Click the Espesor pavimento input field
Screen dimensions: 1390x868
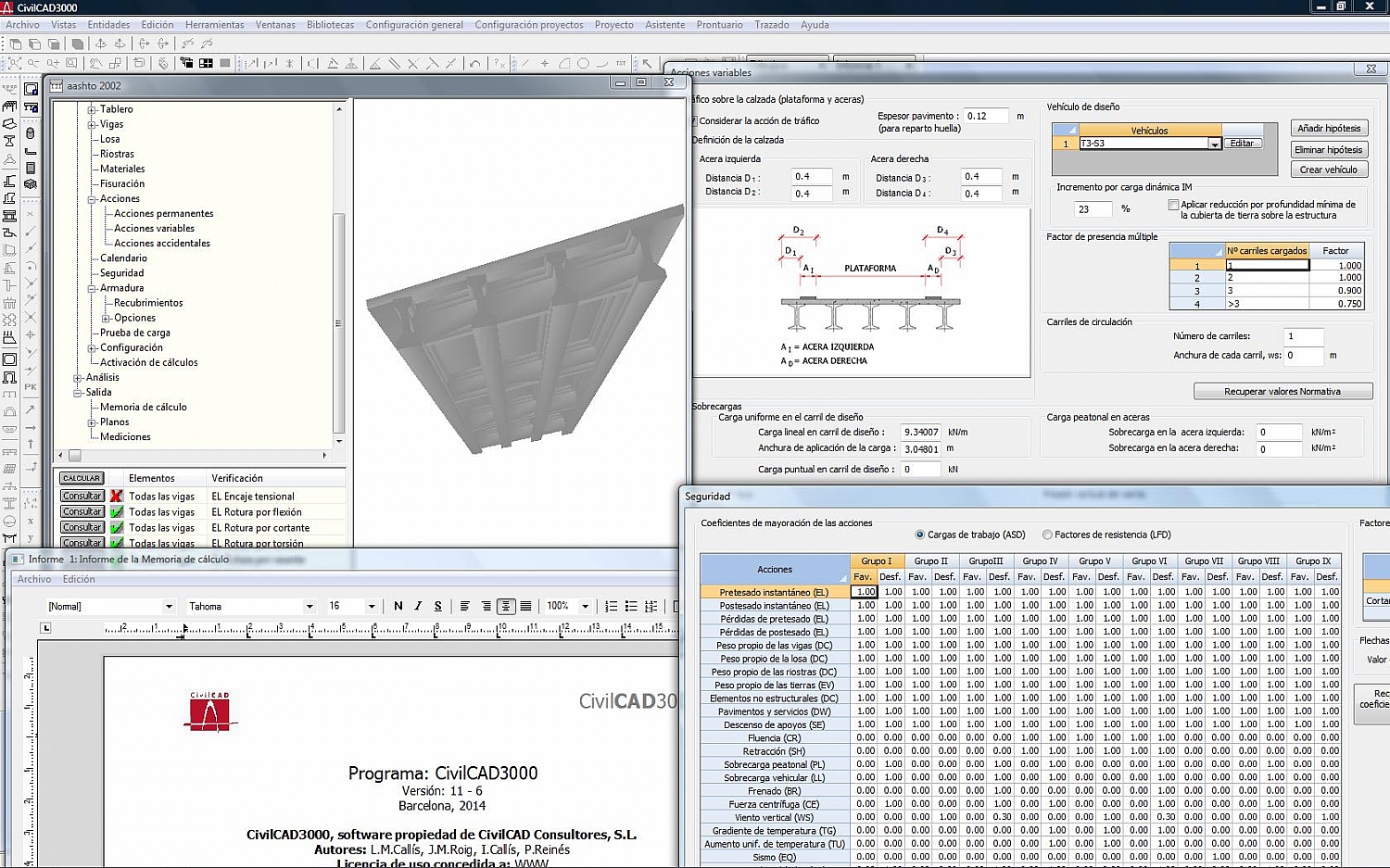pos(985,117)
